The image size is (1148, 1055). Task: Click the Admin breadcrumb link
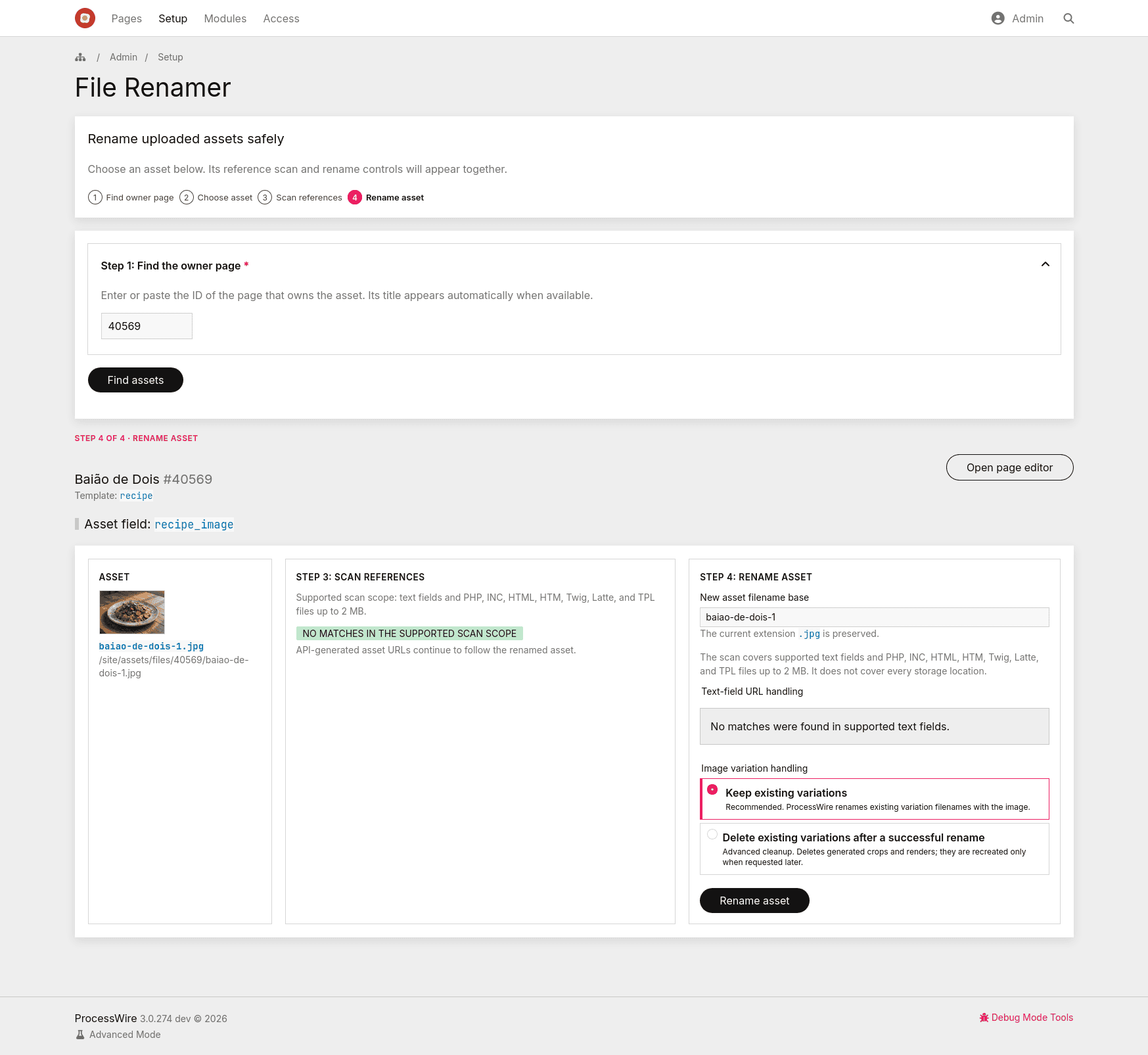click(124, 57)
